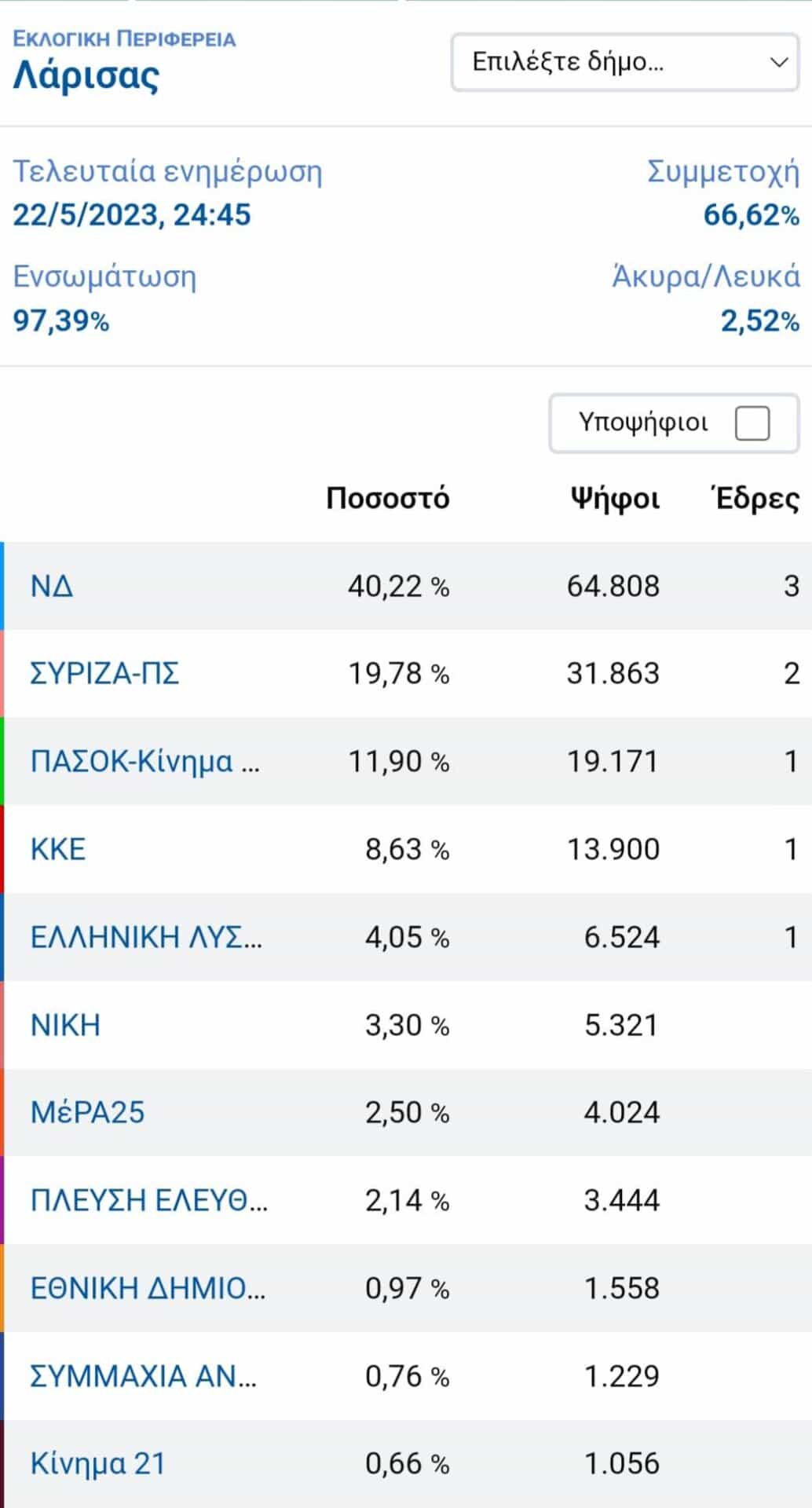
Task: Open ΠΛΕΥΣΗ ΕΛΕΥΘ... party results
Action: 149,1201
